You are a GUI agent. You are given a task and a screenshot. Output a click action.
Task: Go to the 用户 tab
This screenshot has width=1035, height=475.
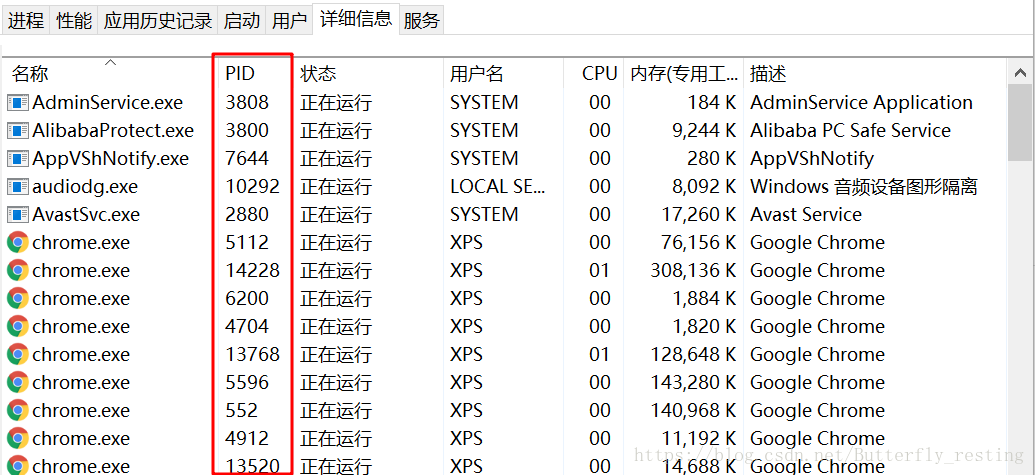pos(289,20)
